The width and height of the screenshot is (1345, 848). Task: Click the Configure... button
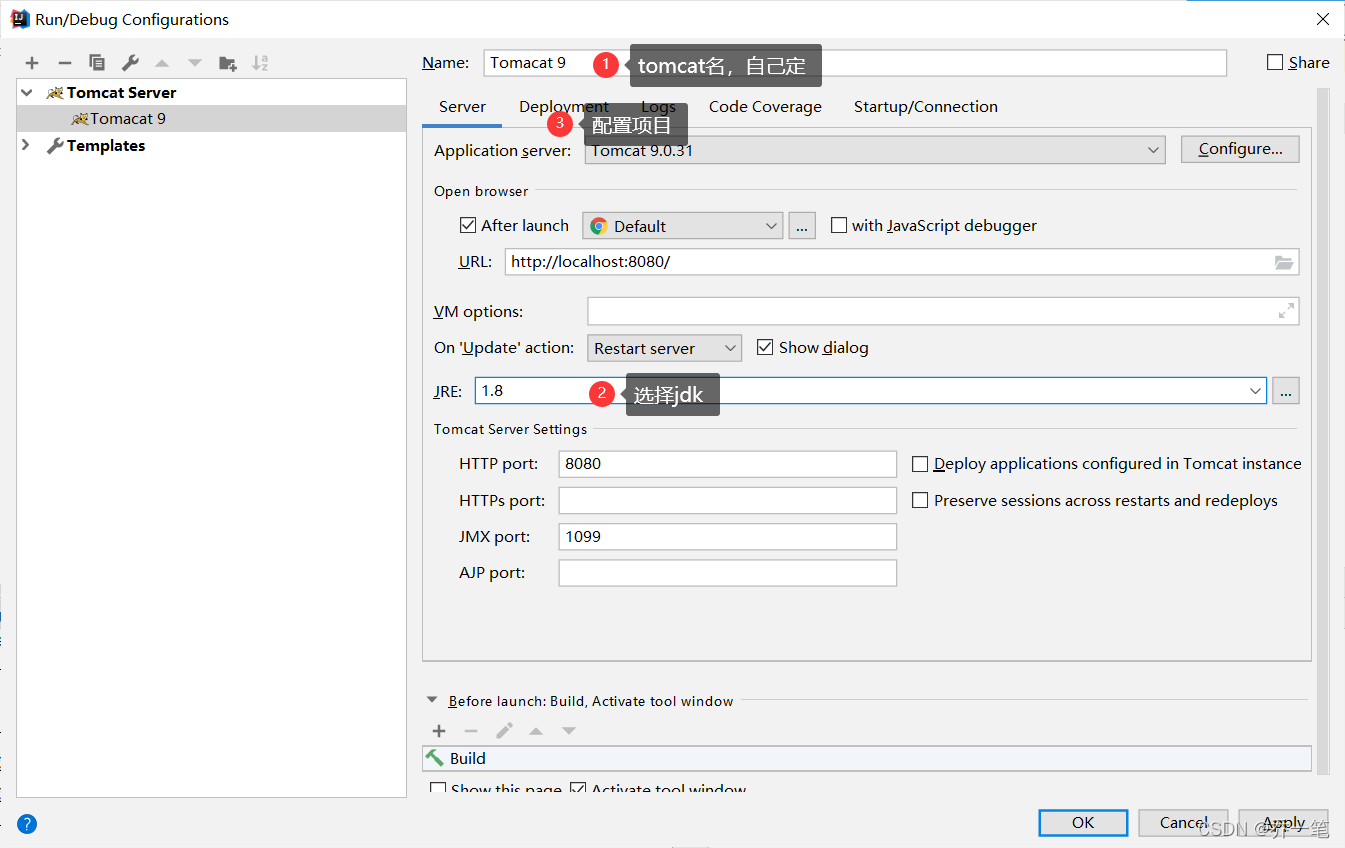[1240, 149]
